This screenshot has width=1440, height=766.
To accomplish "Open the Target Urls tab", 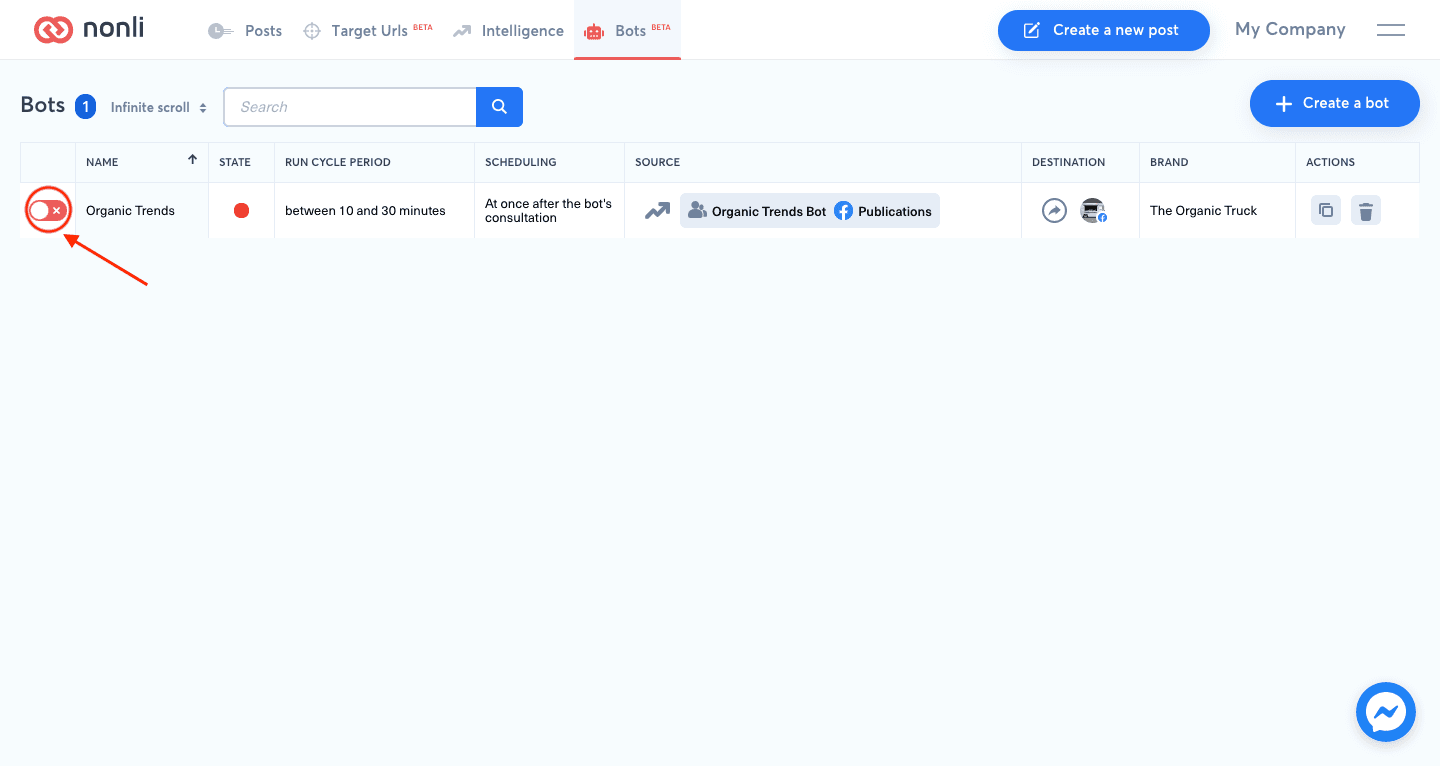I will [368, 31].
